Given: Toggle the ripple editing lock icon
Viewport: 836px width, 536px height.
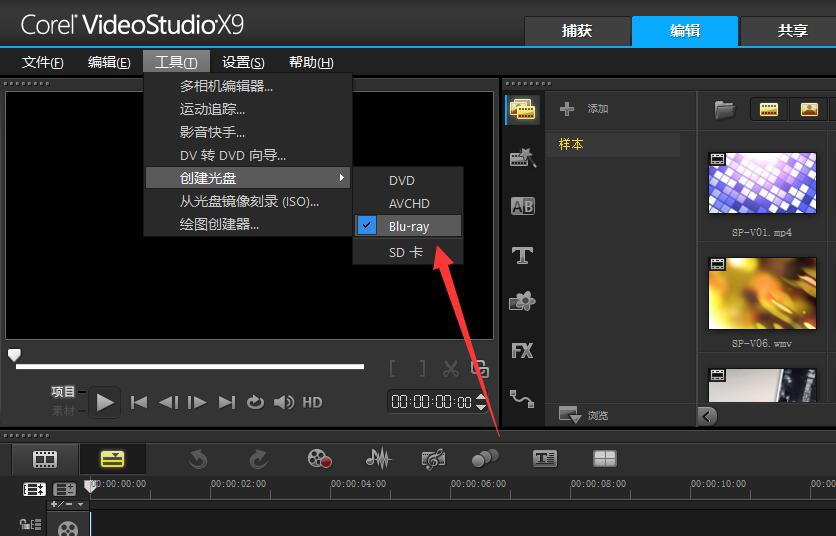Looking at the screenshot, I should (x=30, y=524).
